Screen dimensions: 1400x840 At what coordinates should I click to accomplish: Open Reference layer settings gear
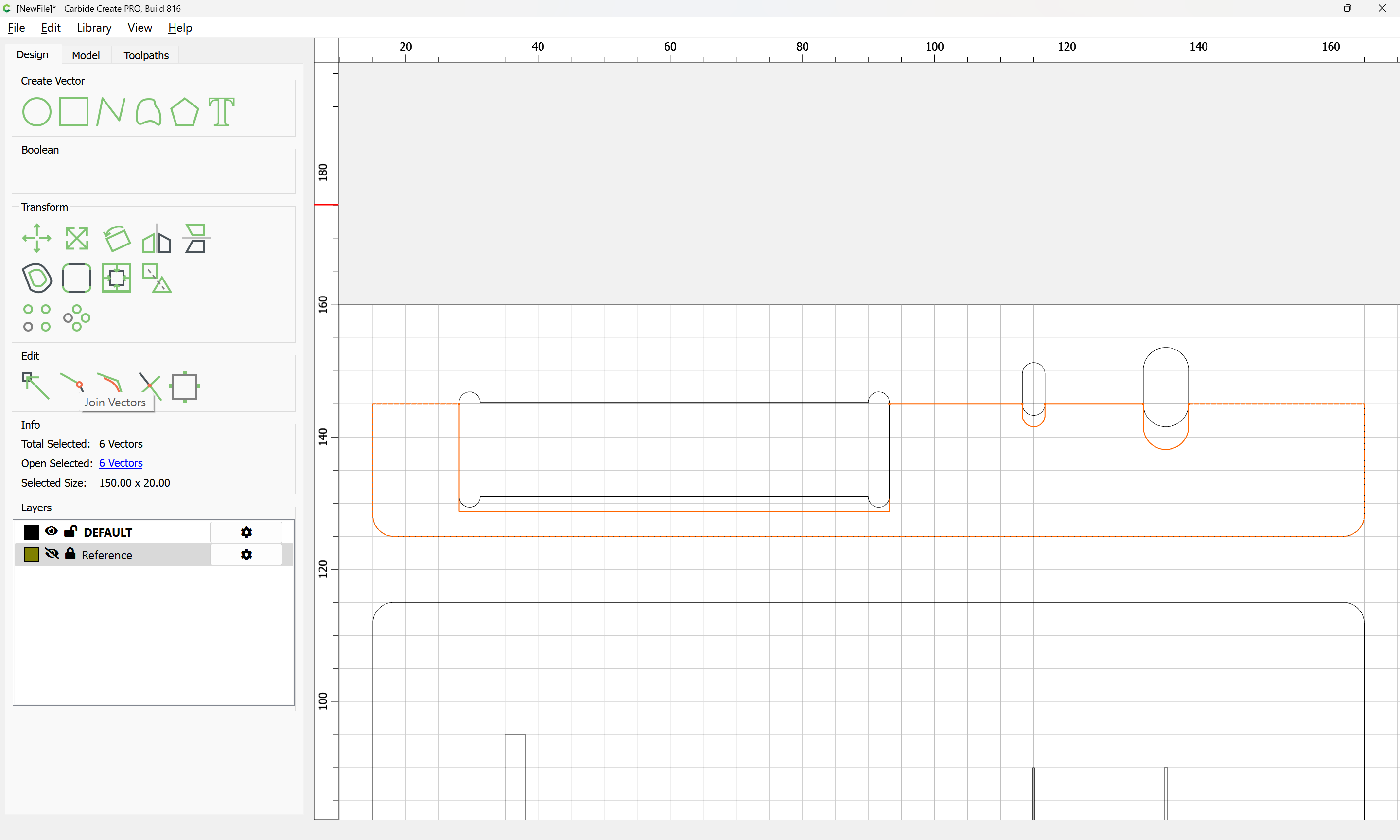246,555
